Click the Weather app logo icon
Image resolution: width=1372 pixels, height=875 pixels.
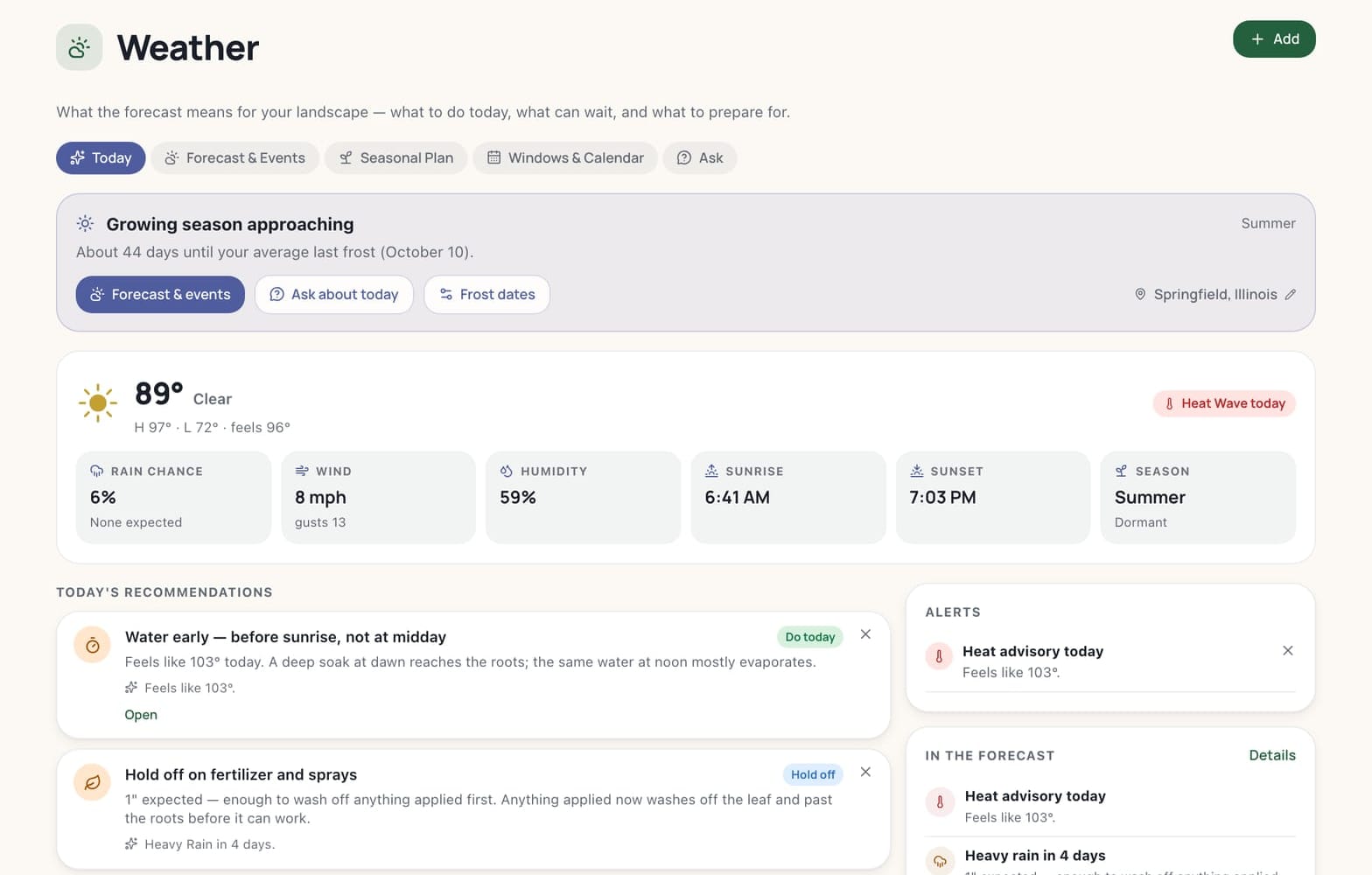(80, 47)
